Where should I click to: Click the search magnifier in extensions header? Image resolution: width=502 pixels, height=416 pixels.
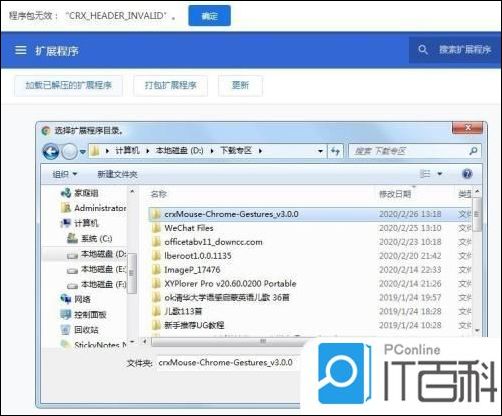coord(423,50)
